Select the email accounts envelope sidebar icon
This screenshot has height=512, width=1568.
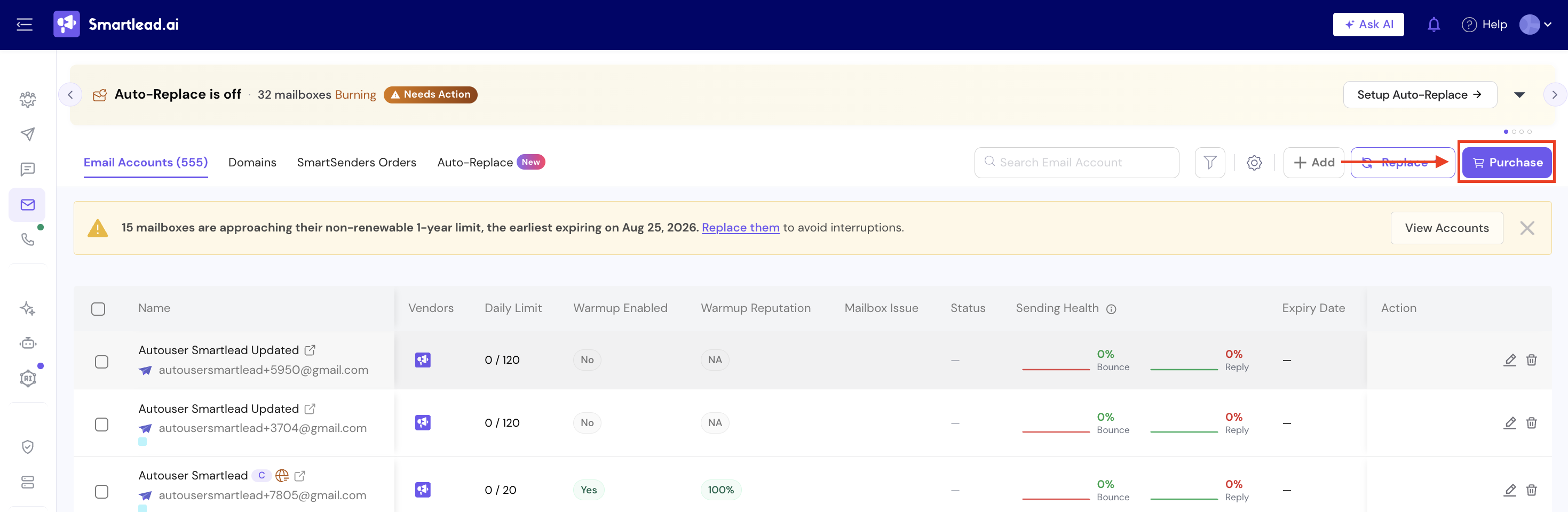tap(27, 204)
